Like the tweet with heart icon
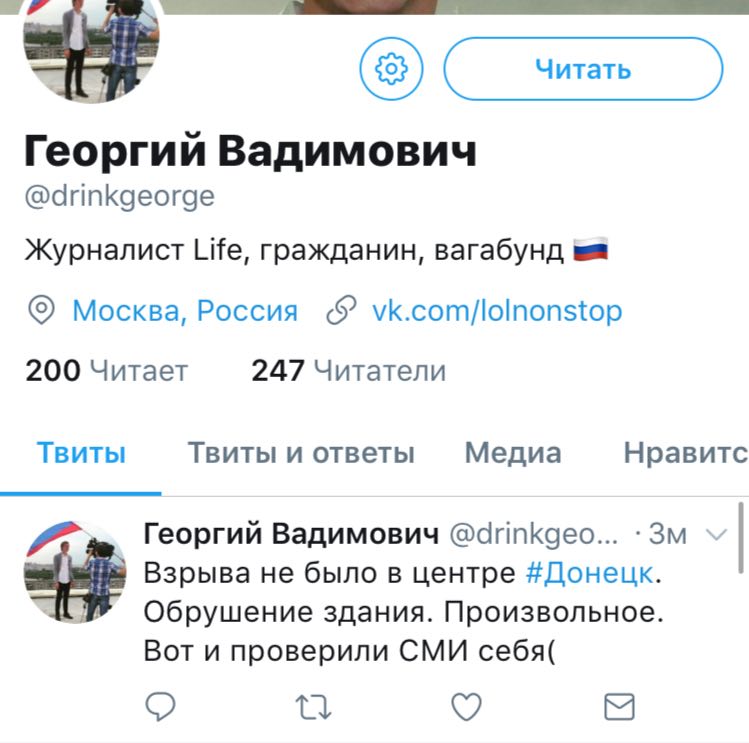Screen dimensions: 749x743 [x=466, y=706]
